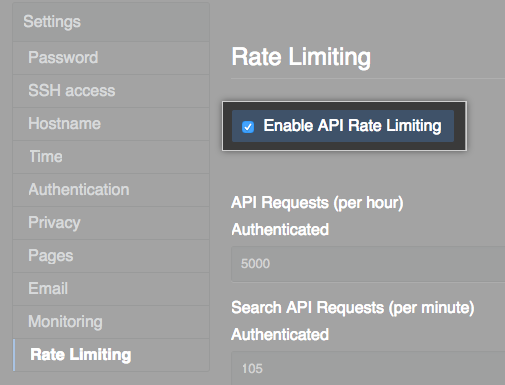Navigate to Authentication settings

(x=111, y=190)
